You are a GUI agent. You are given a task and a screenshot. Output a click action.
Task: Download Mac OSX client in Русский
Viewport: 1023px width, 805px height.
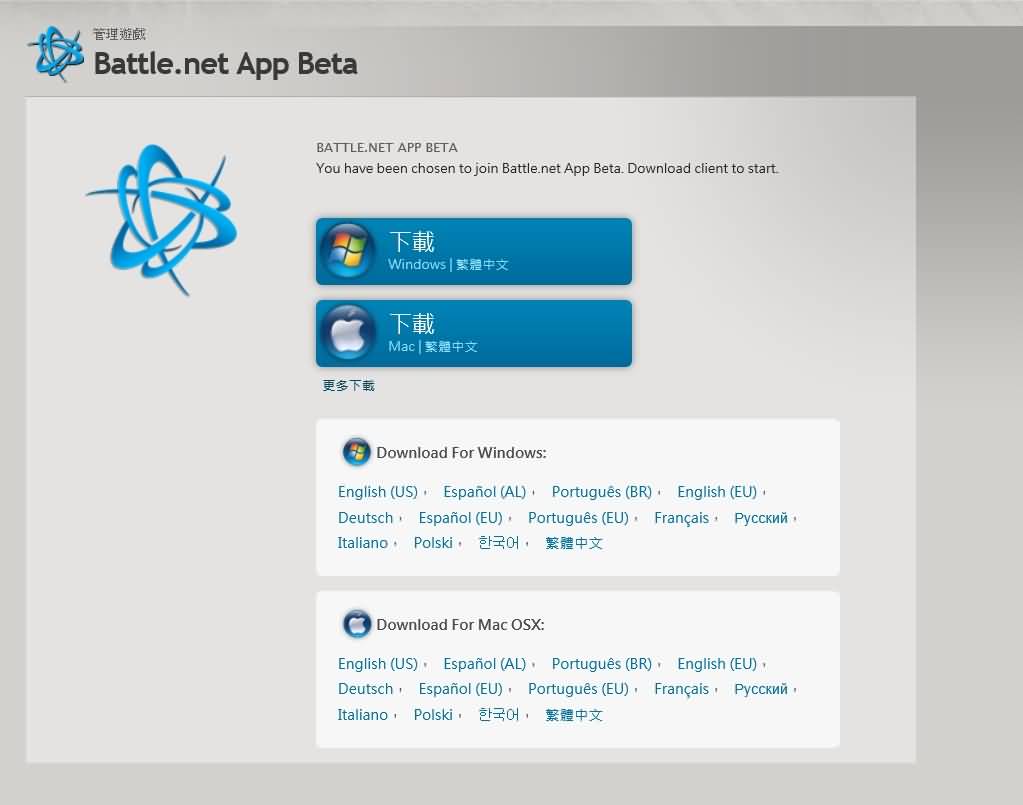pos(761,689)
